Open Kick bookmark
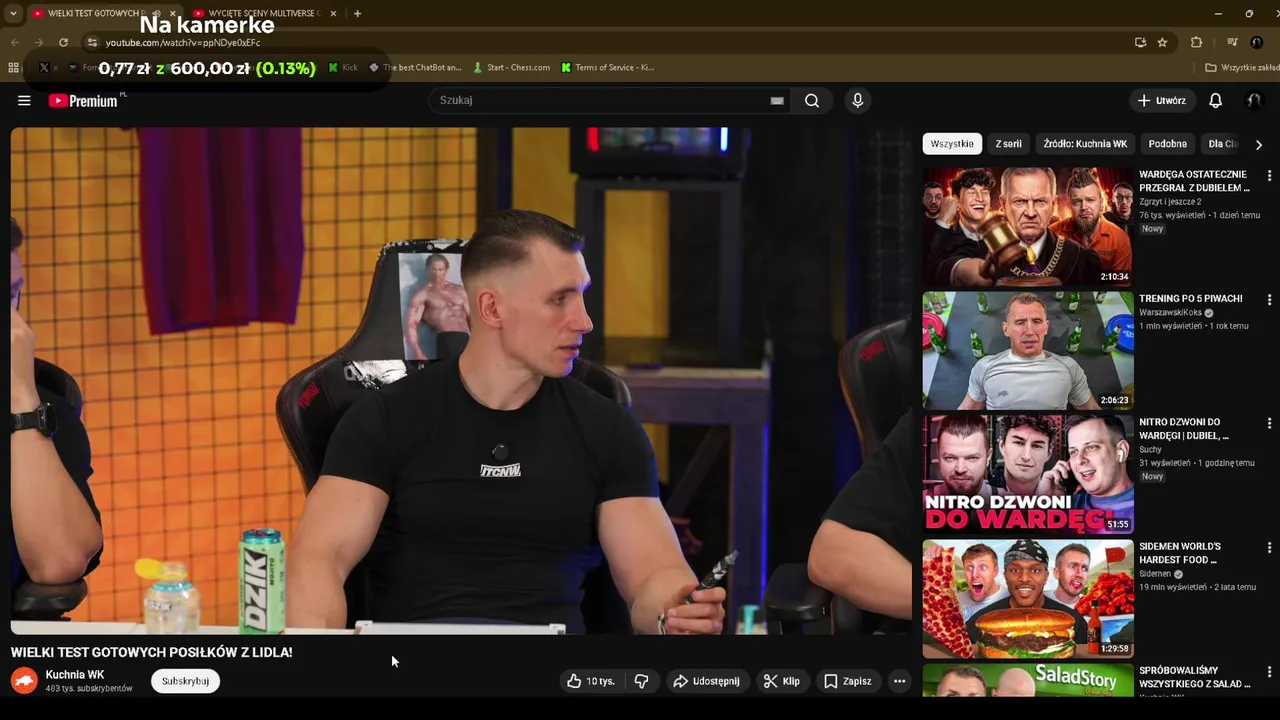Image resolution: width=1280 pixels, height=720 pixels. point(343,67)
